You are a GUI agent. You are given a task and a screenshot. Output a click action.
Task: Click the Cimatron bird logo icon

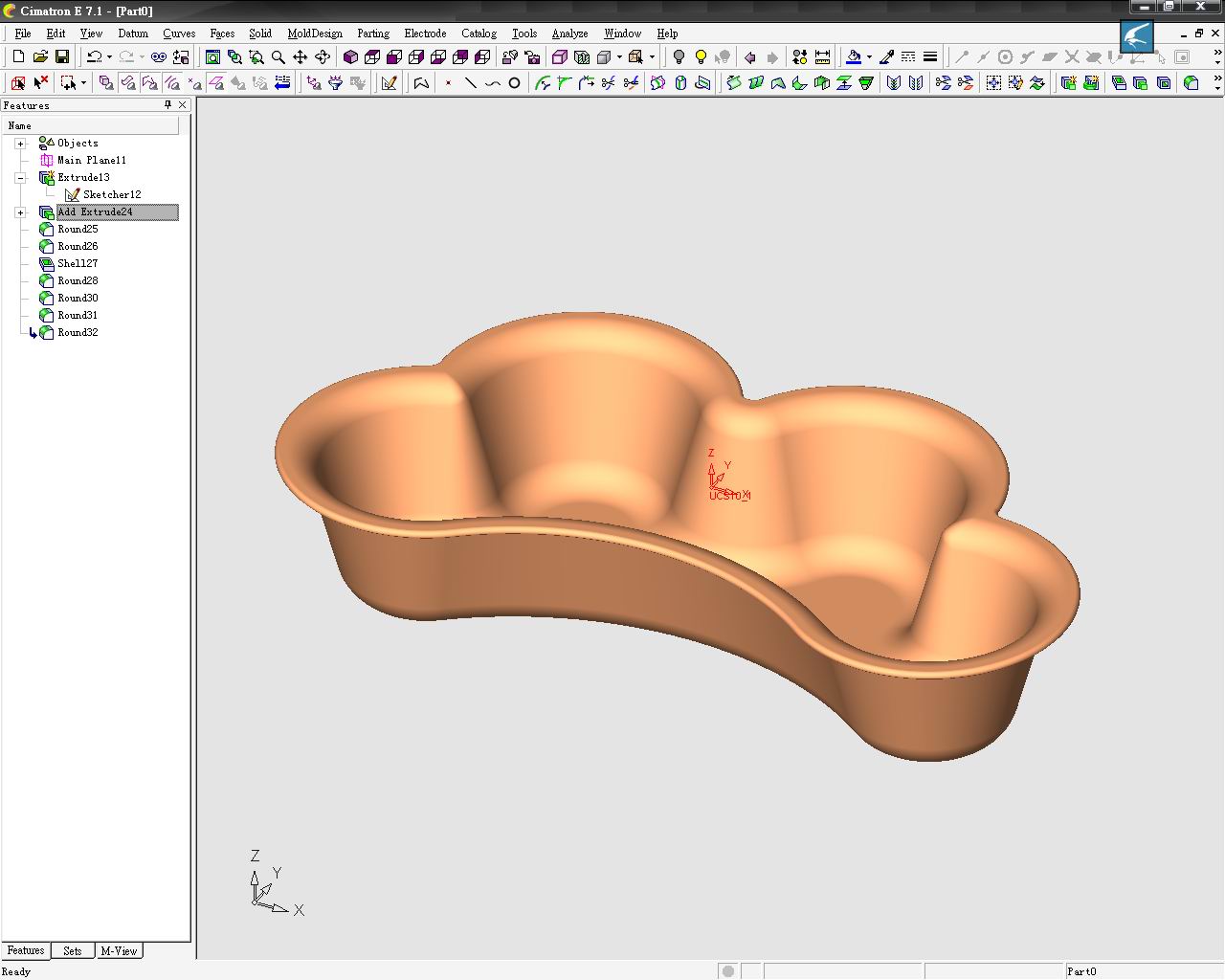pos(1137,36)
